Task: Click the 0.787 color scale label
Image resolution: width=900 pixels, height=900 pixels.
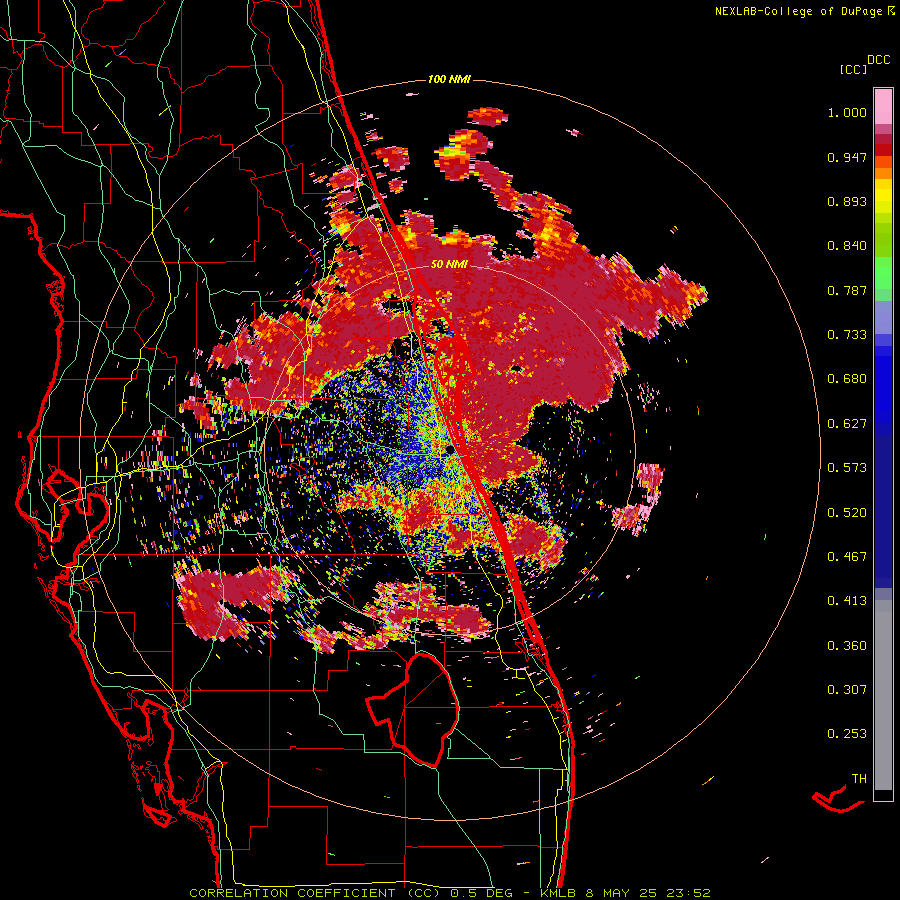Action: click(x=847, y=290)
